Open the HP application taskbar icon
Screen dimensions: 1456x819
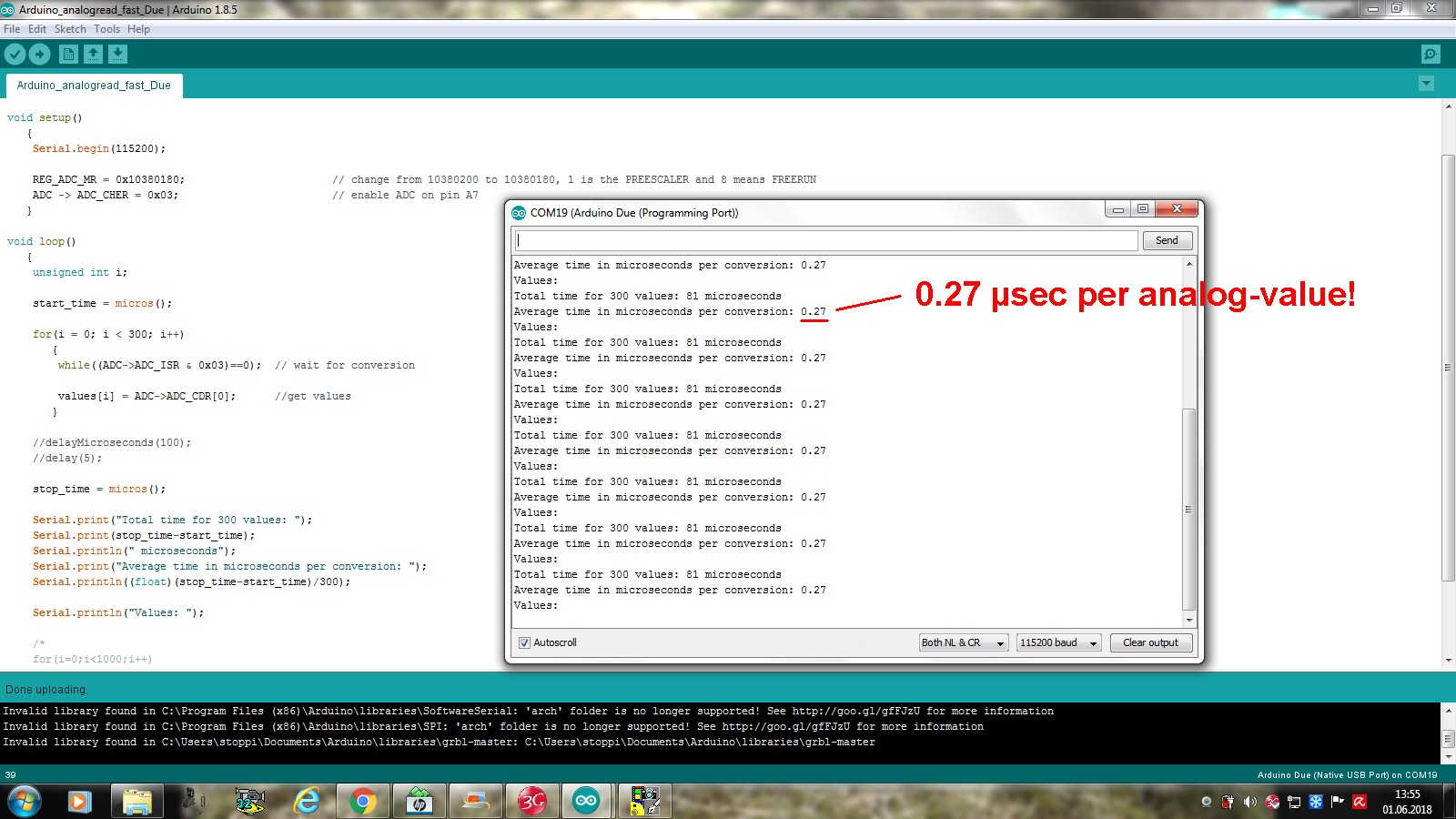tap(420, 802)
